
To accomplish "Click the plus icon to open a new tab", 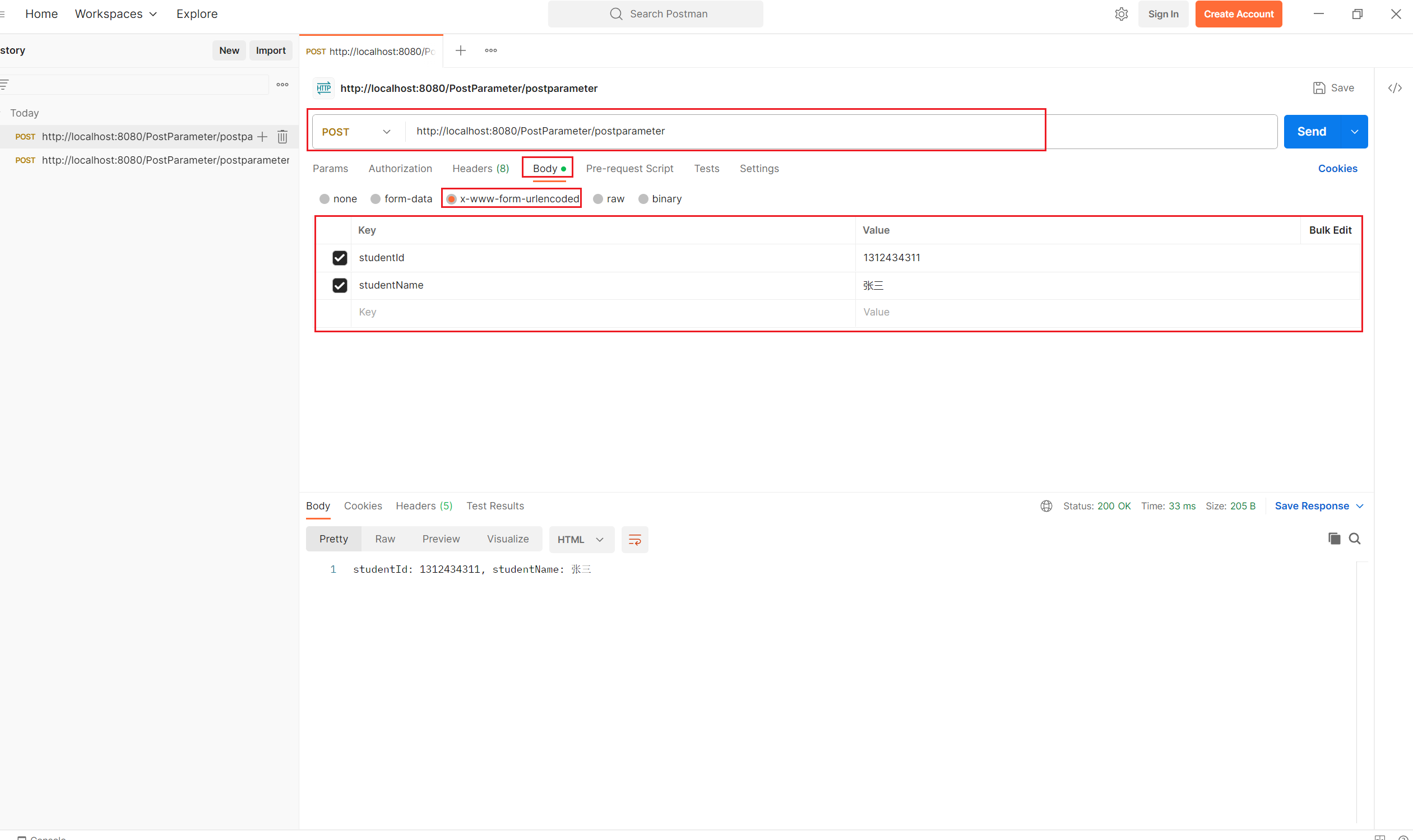I will point(460,50).
